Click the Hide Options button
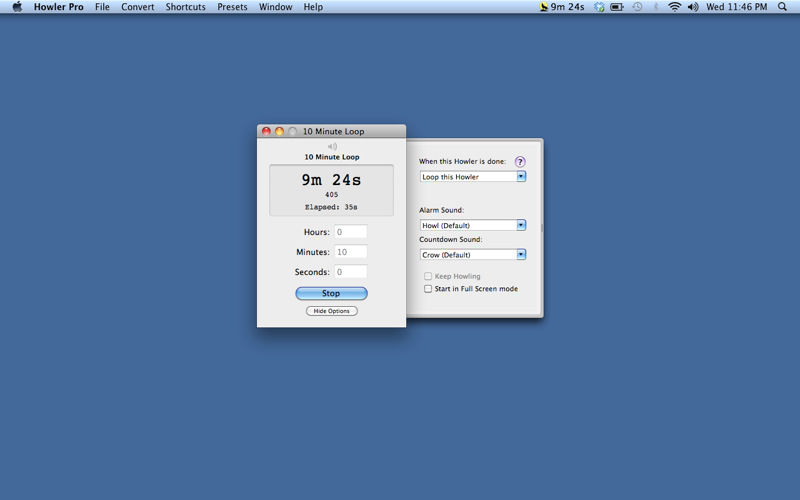This screenshot has width=800, height=500. click(332, 311)
